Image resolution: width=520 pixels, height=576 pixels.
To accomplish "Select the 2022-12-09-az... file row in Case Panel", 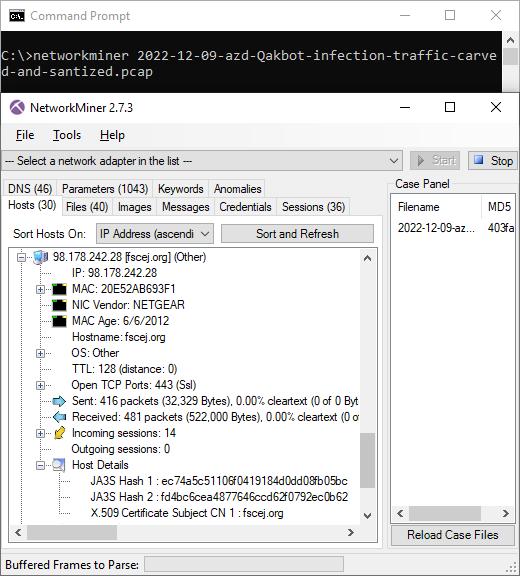I will click(x=453, y=228).
